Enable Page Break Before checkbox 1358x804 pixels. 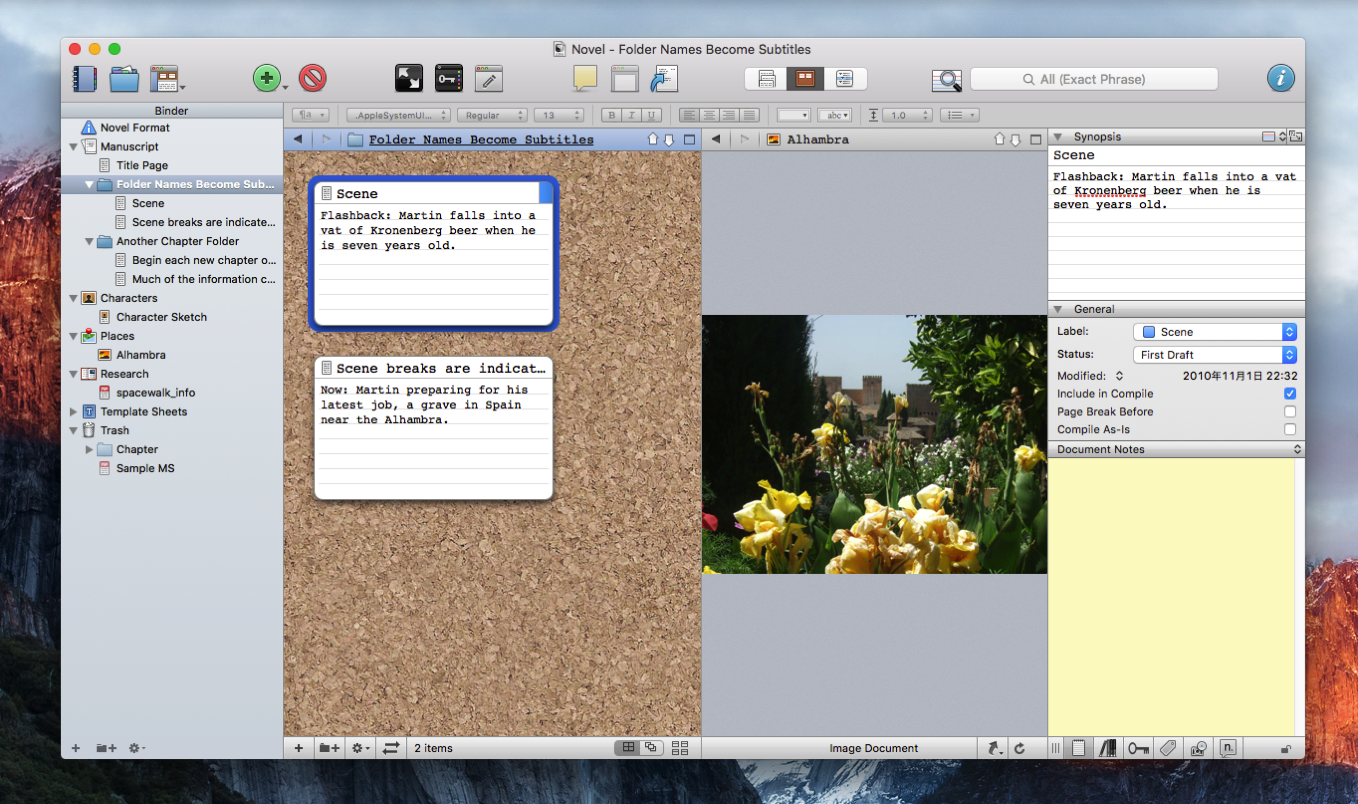pos(1290,412)
